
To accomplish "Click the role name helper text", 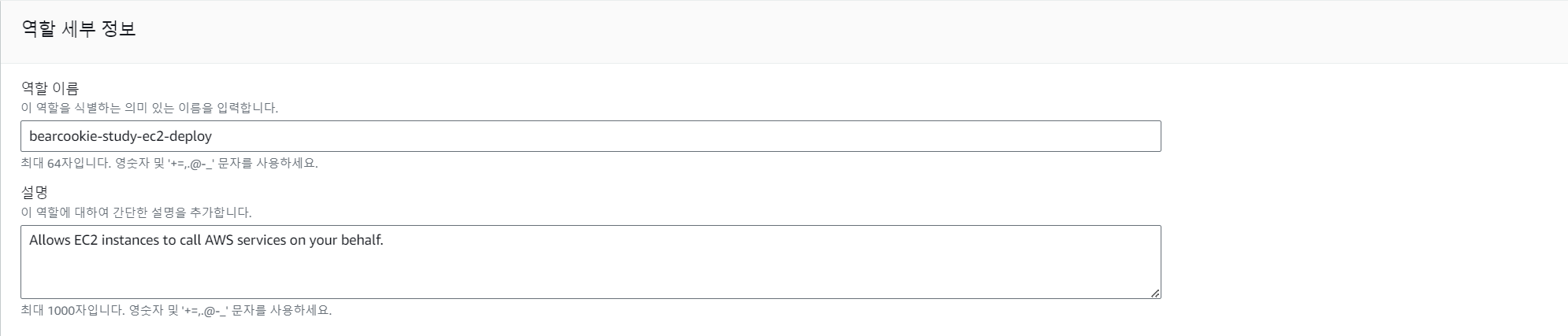I will coord(150,108).
